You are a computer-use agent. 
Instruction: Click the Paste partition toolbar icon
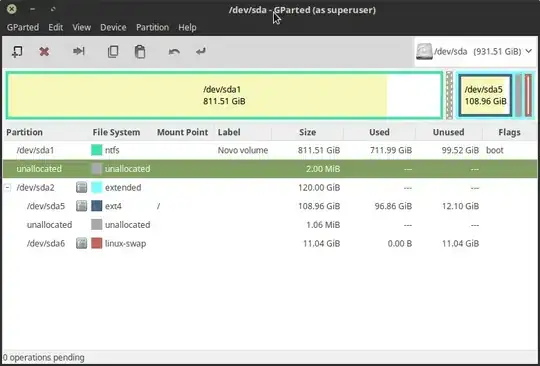click(140, 52)
